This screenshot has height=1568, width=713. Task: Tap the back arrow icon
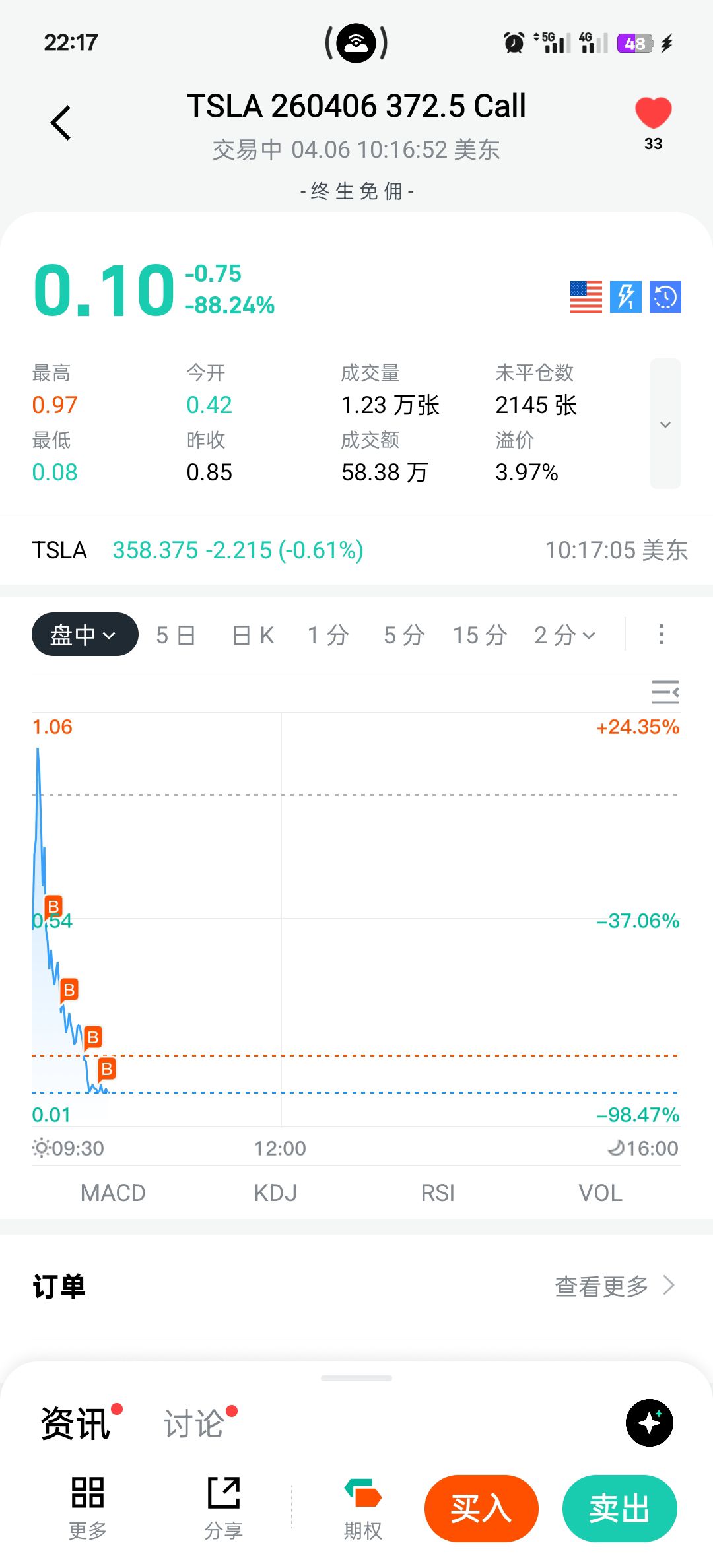[61, 123]
